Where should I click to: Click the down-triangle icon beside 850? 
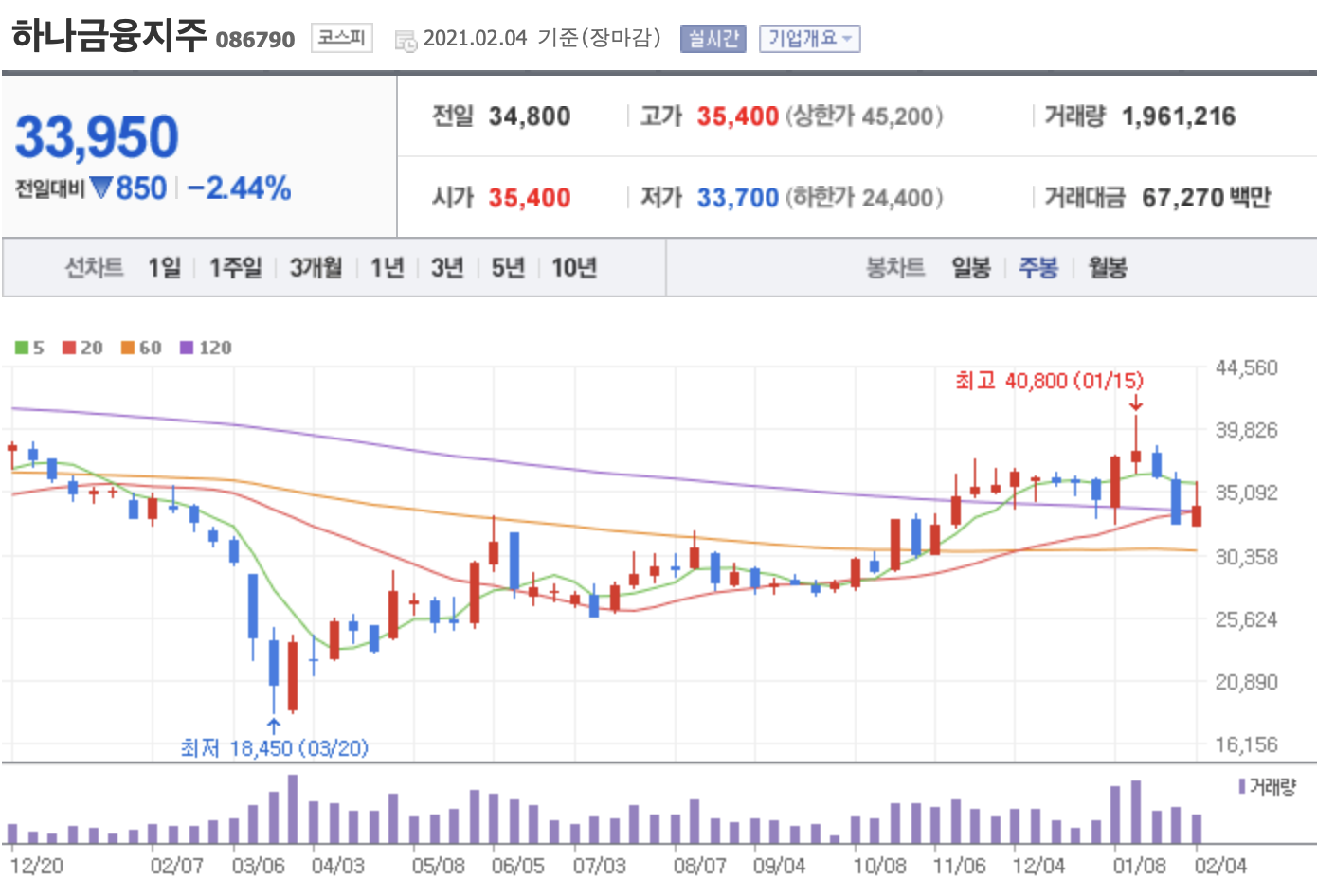[101, 188]
